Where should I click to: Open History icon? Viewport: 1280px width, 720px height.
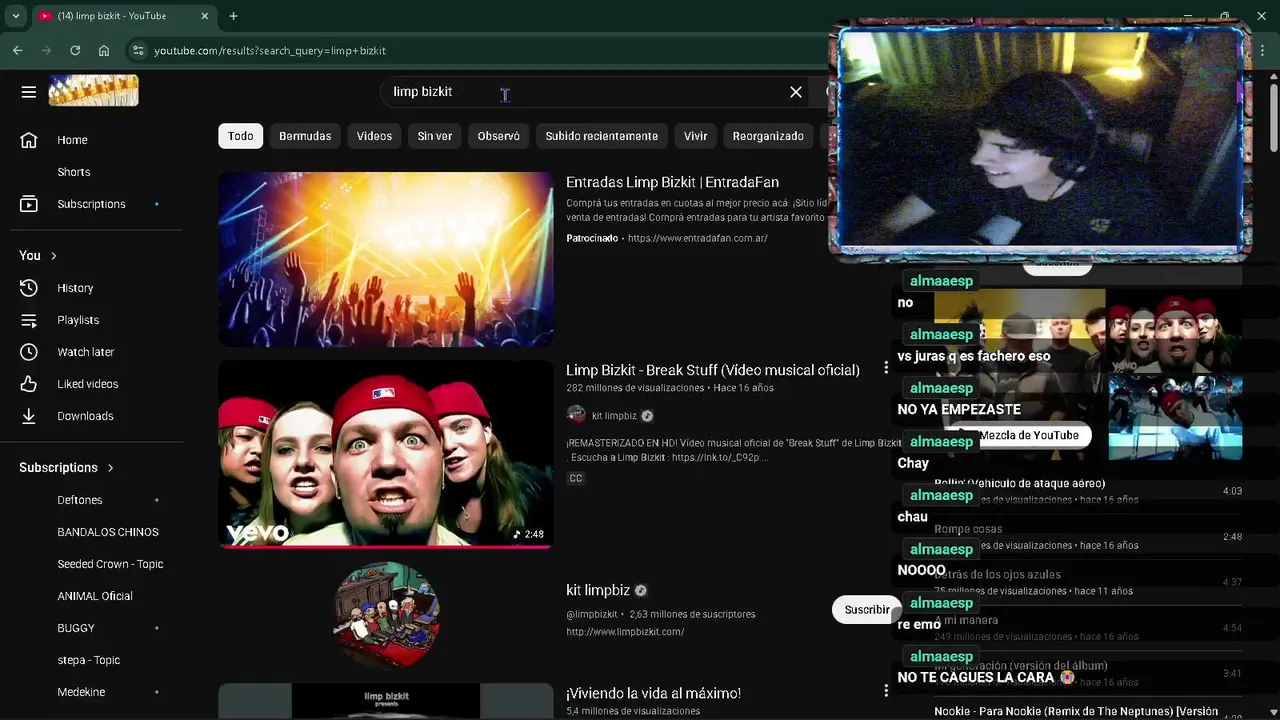pyautogui.click(x=29, y=288)
